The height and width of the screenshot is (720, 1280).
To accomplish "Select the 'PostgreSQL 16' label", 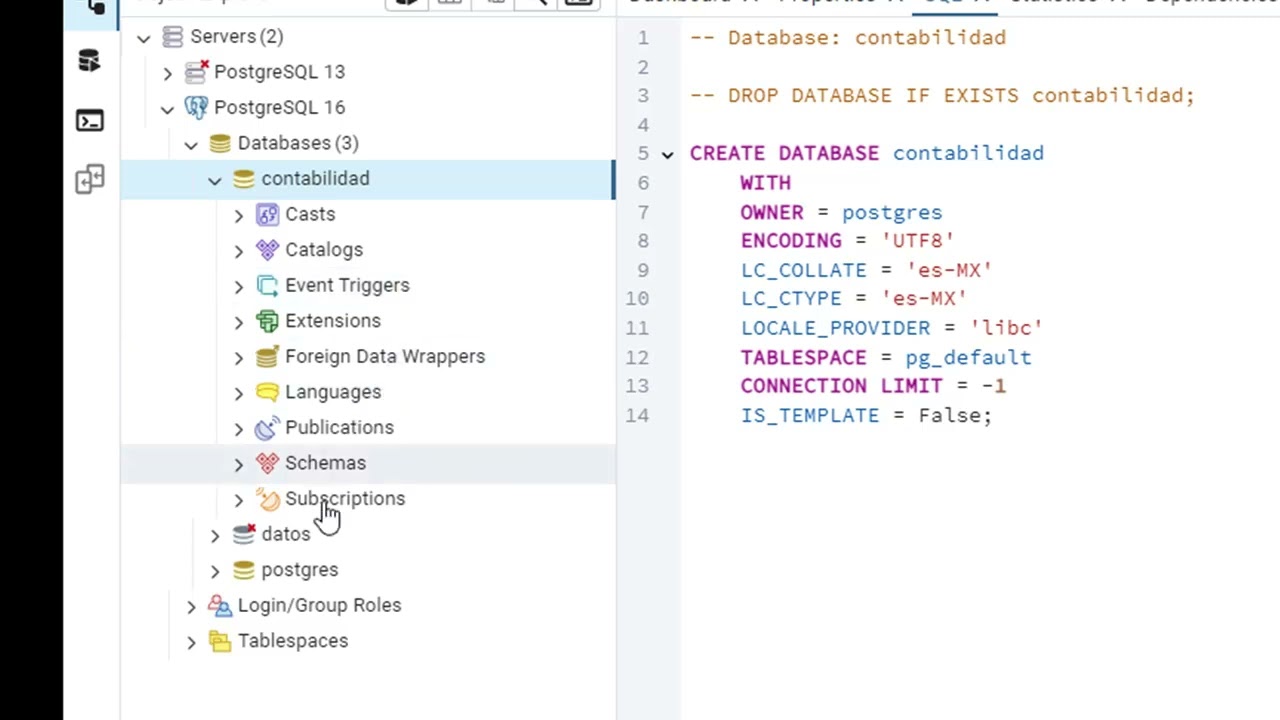I will [x=279, y=107].
